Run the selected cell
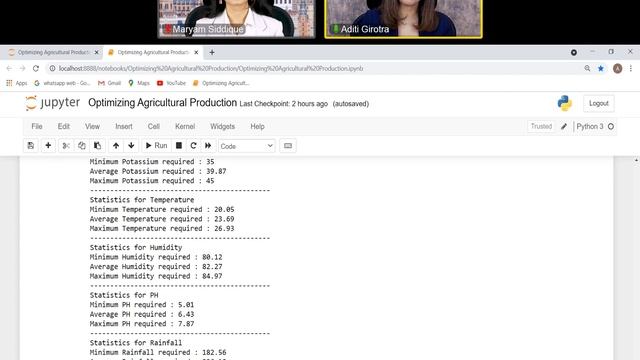The height and width of the screenshot is (360, 640). [x=157, y=146]
